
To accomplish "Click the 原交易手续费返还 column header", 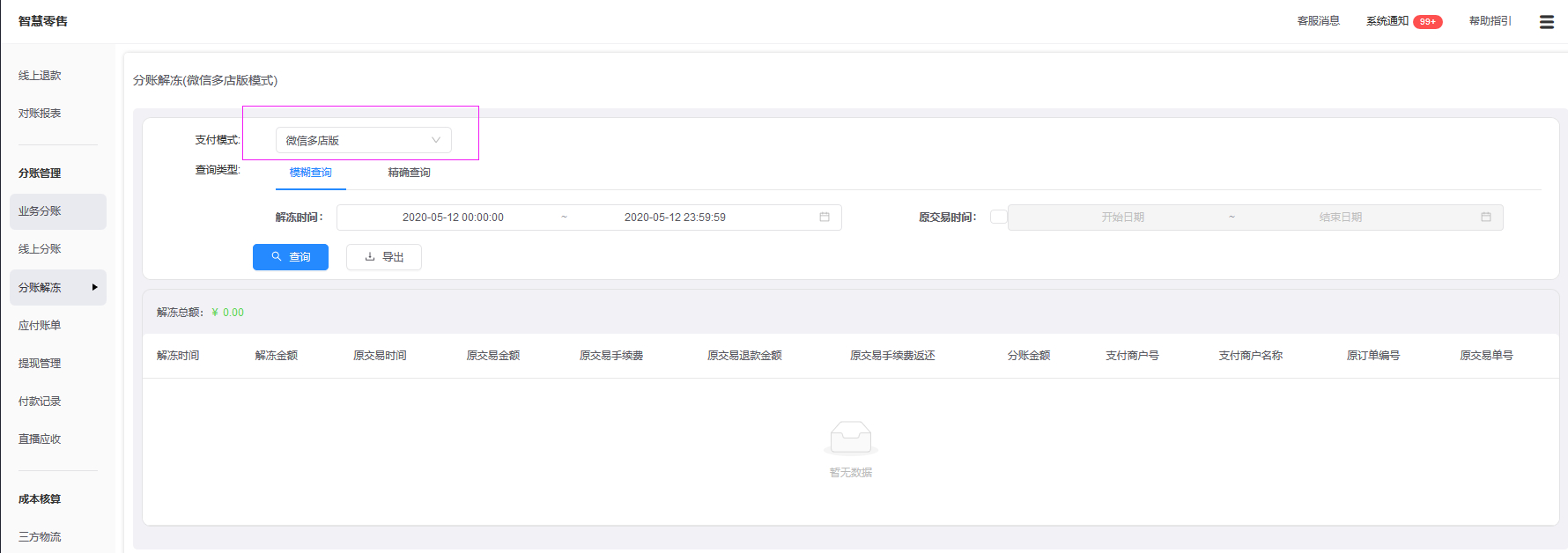I will pos(892,356).
